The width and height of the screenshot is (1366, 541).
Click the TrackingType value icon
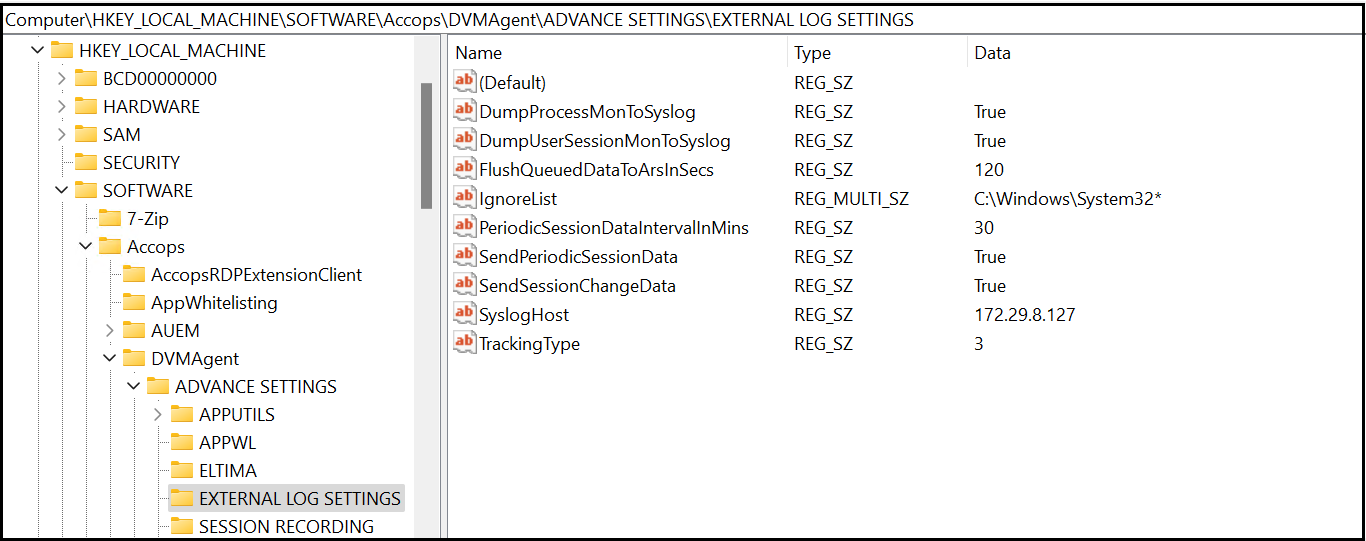coord(464,343)
